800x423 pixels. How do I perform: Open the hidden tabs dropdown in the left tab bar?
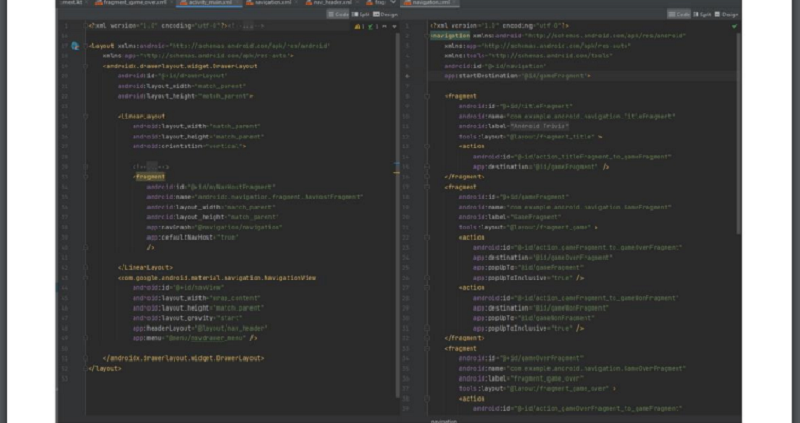pos(393,3)
